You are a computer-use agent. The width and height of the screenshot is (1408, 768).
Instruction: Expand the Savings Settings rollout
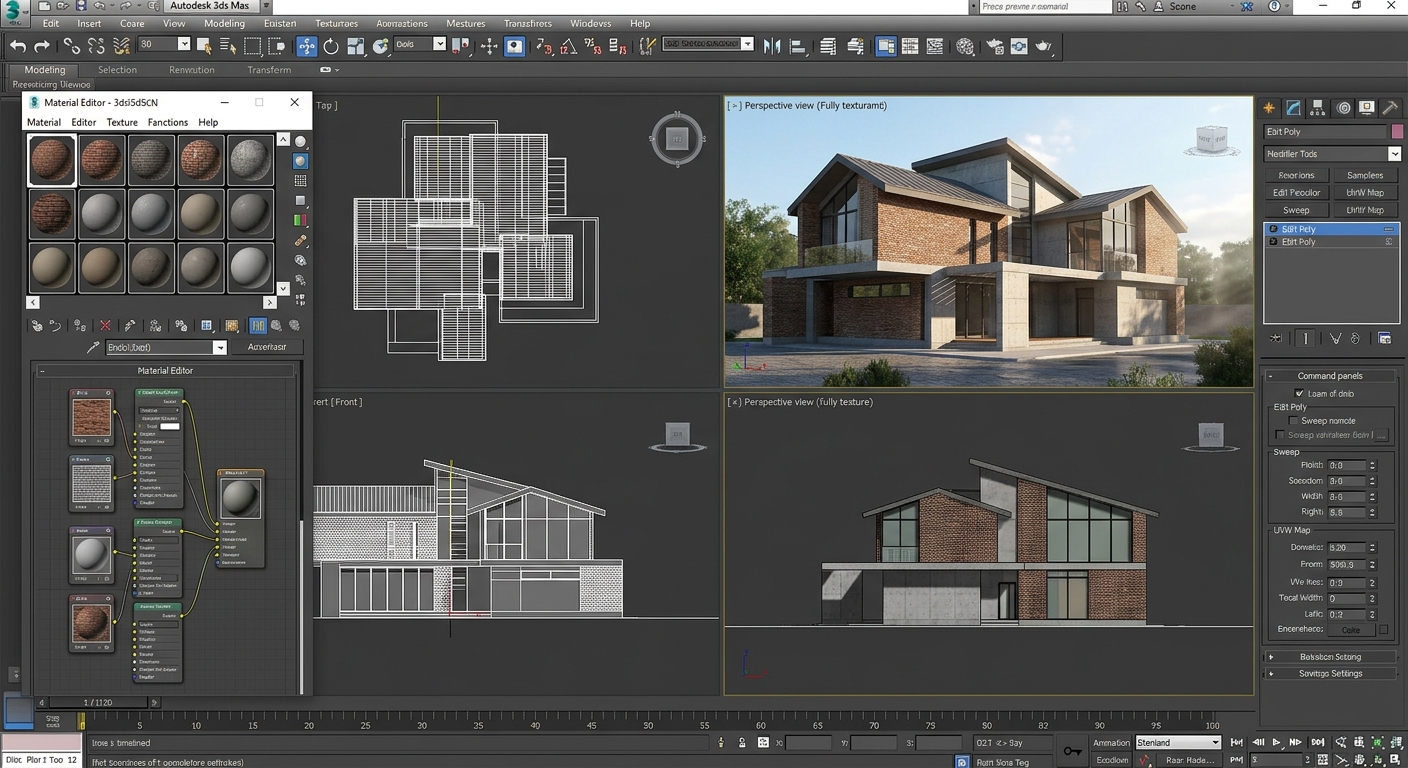pos(1331,673)
